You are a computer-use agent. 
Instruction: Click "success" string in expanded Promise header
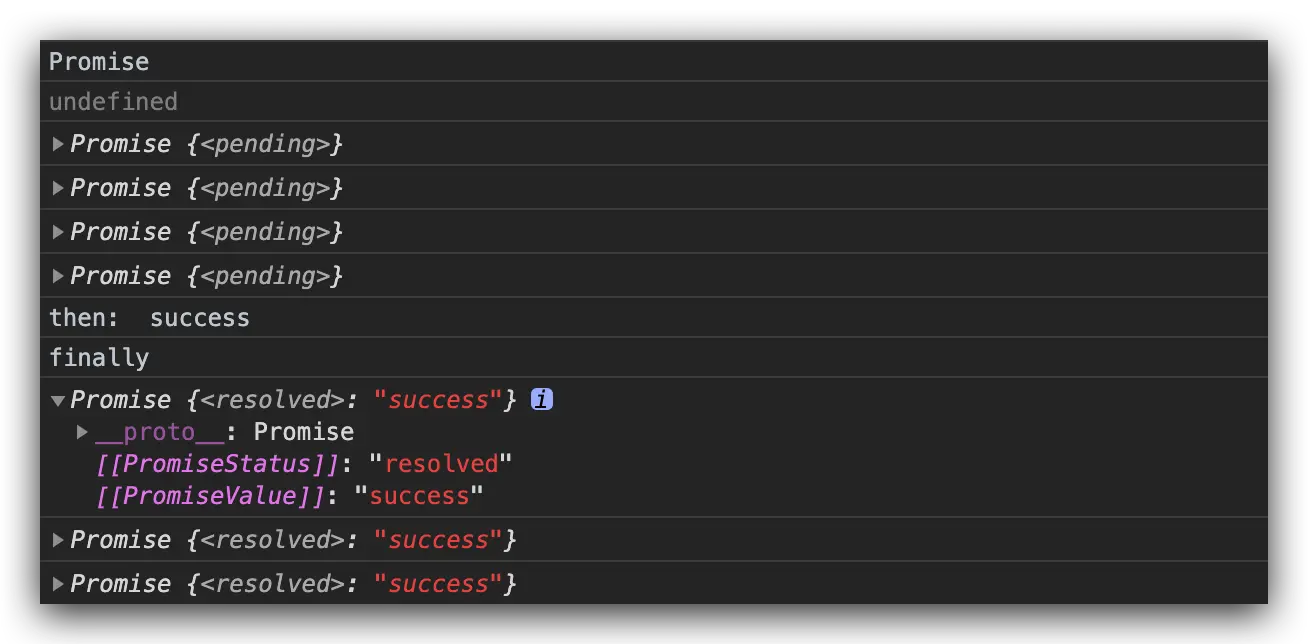[438, 400]
